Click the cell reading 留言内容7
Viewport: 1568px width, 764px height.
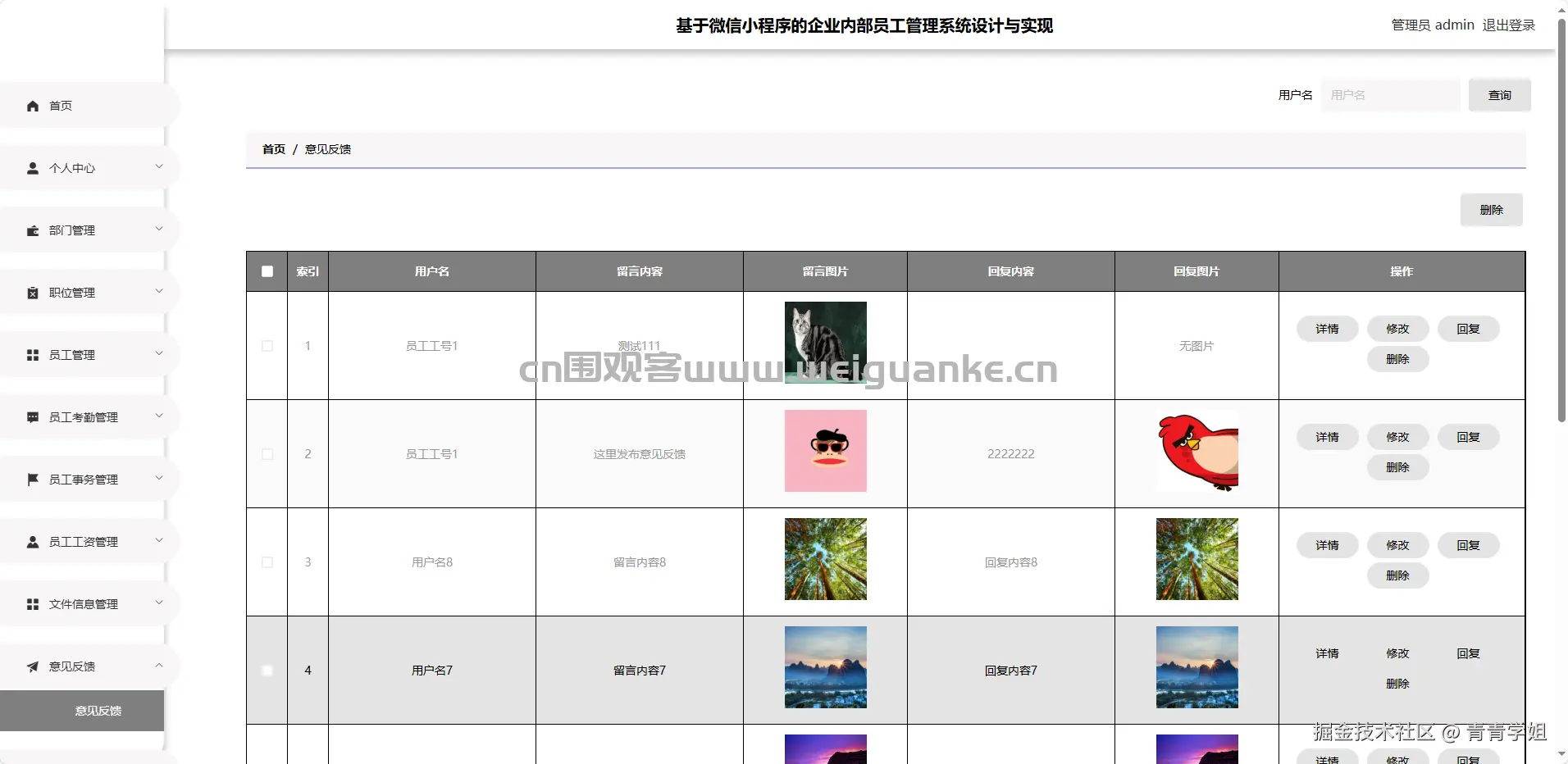(x=640, y=671)
